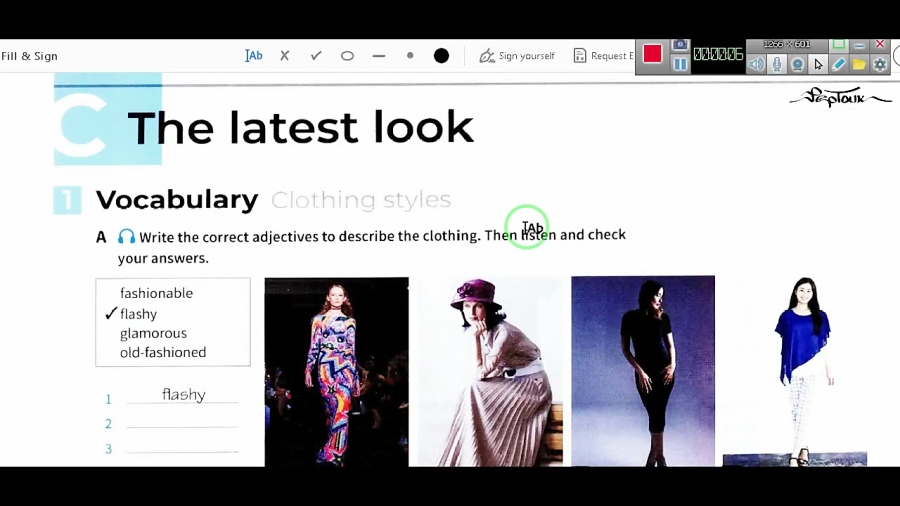Toggle microphone recording

point(777,64)
